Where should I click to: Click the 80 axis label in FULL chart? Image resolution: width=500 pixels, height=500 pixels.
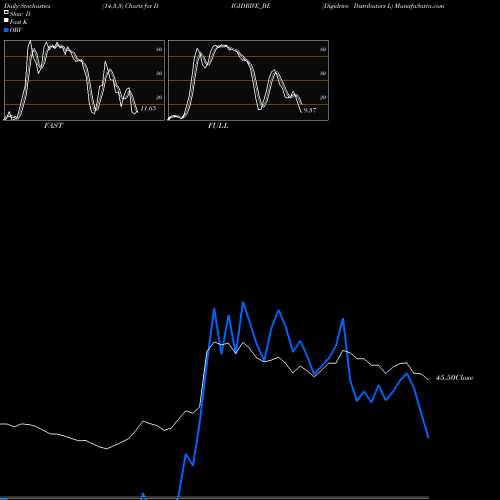tap(323, 49)
